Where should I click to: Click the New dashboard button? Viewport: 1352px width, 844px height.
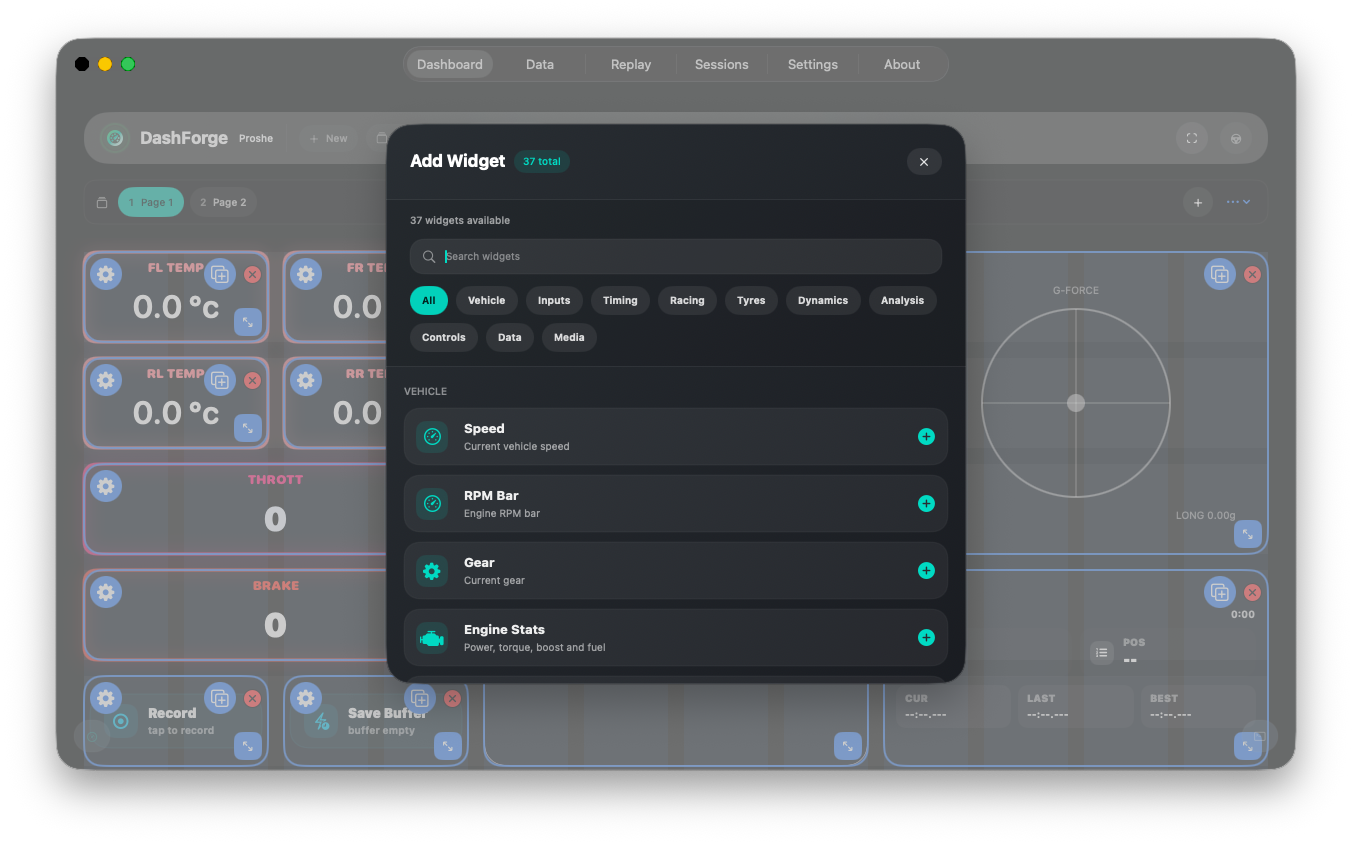328,138
